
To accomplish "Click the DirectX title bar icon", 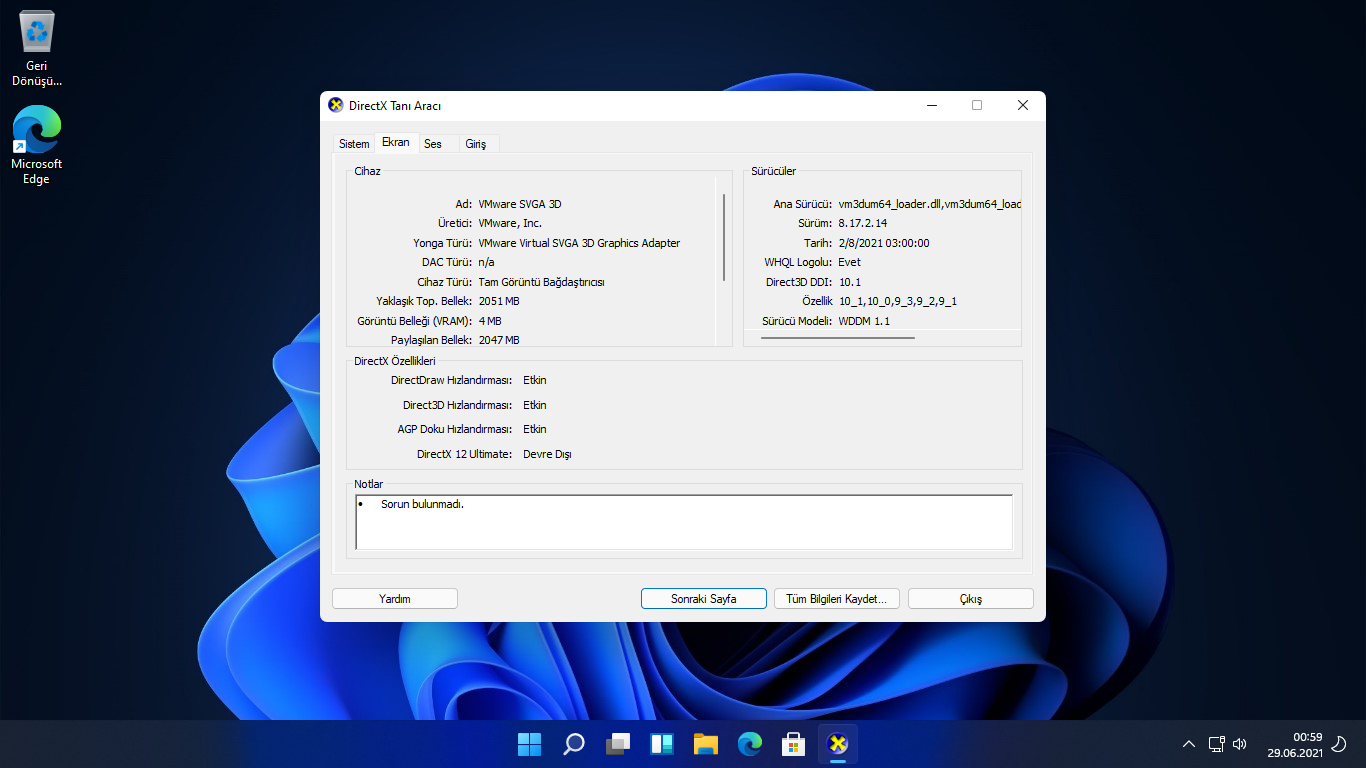I will click(336, 105).
